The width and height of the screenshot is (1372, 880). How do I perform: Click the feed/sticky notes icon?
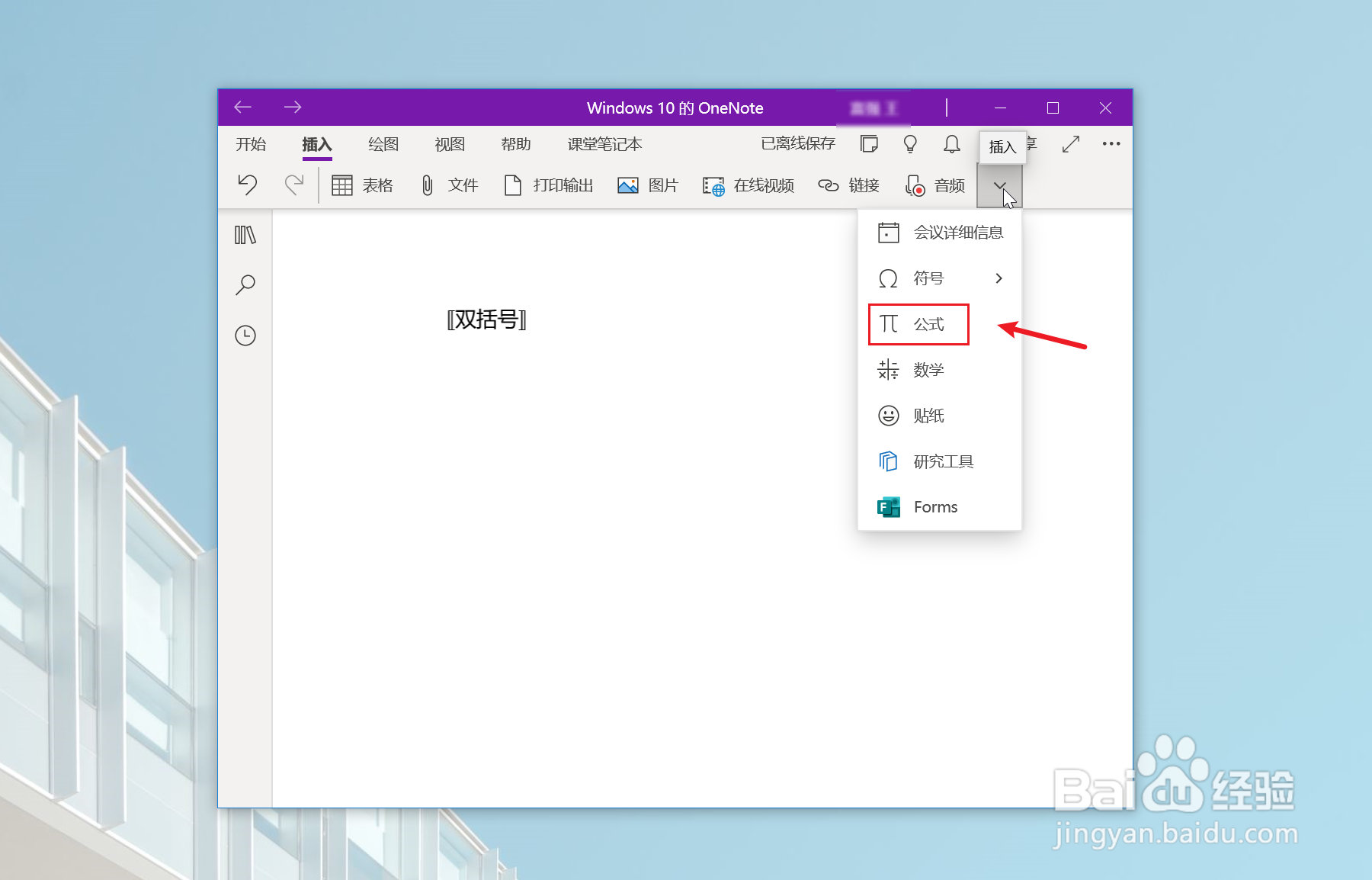[869, 143]
